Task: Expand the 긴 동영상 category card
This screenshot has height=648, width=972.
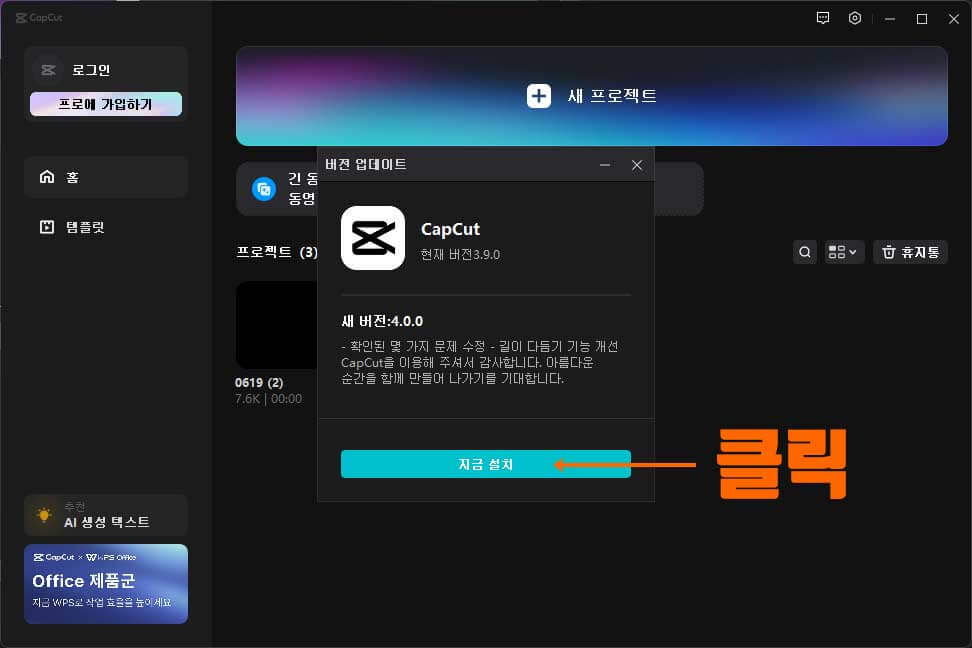Action: (x=281, y=188)
